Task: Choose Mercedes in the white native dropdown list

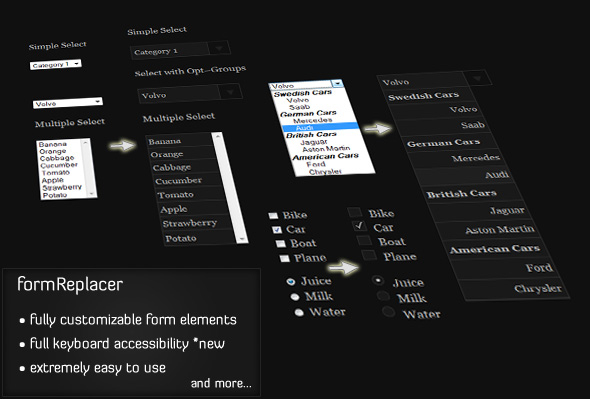Action: pyautogui.click(x=313, y=120)
